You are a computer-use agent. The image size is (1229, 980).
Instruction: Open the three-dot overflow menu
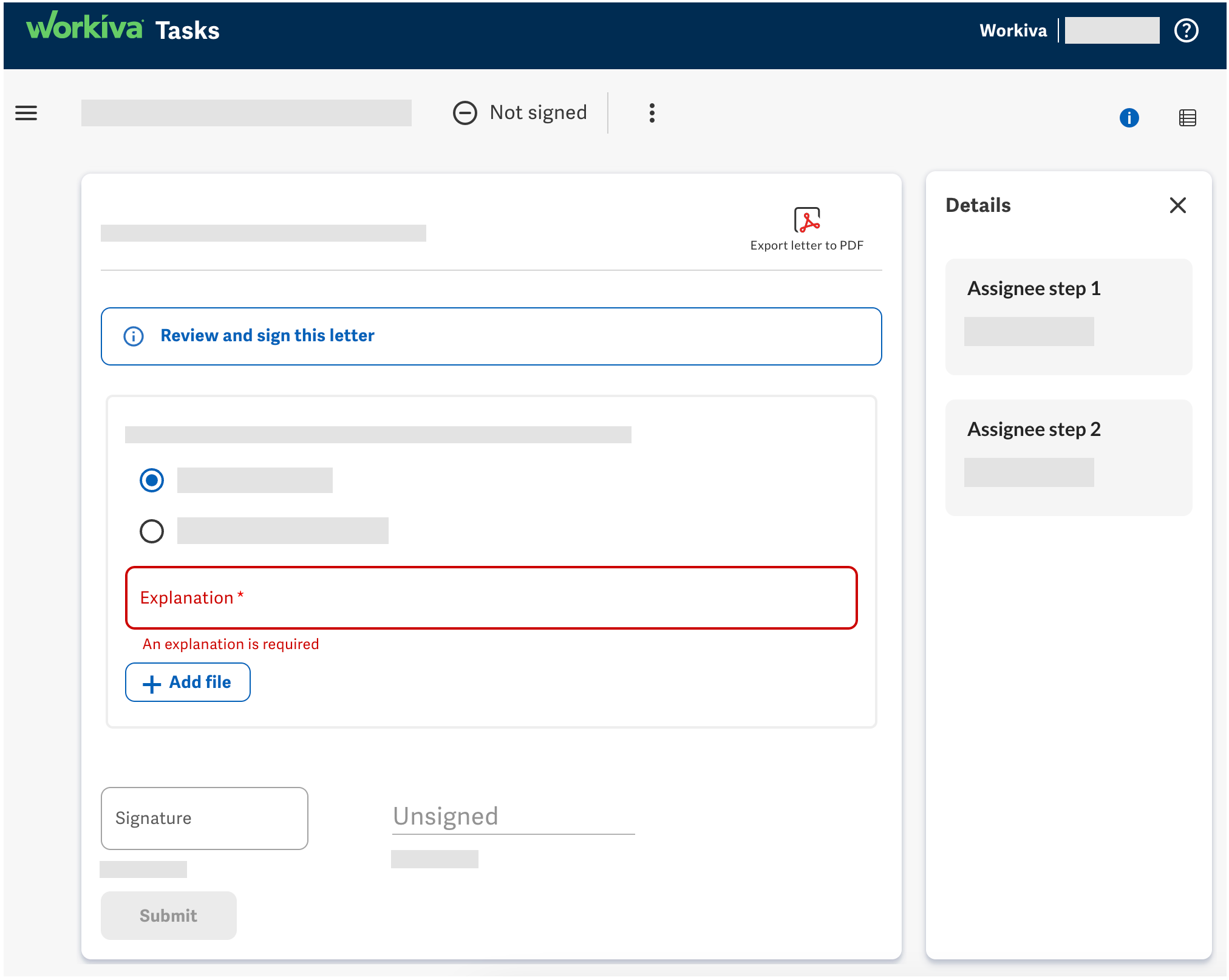point(652,112)
